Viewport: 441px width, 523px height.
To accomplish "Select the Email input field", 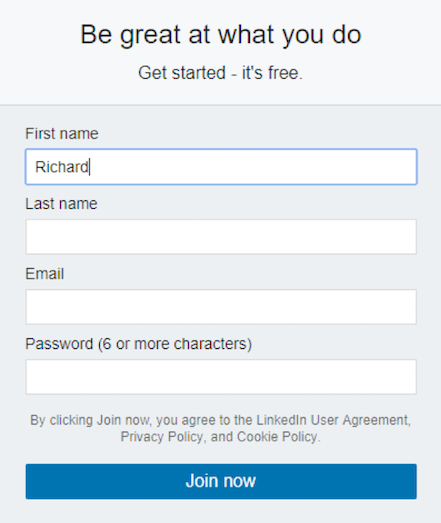I will 221,307.
